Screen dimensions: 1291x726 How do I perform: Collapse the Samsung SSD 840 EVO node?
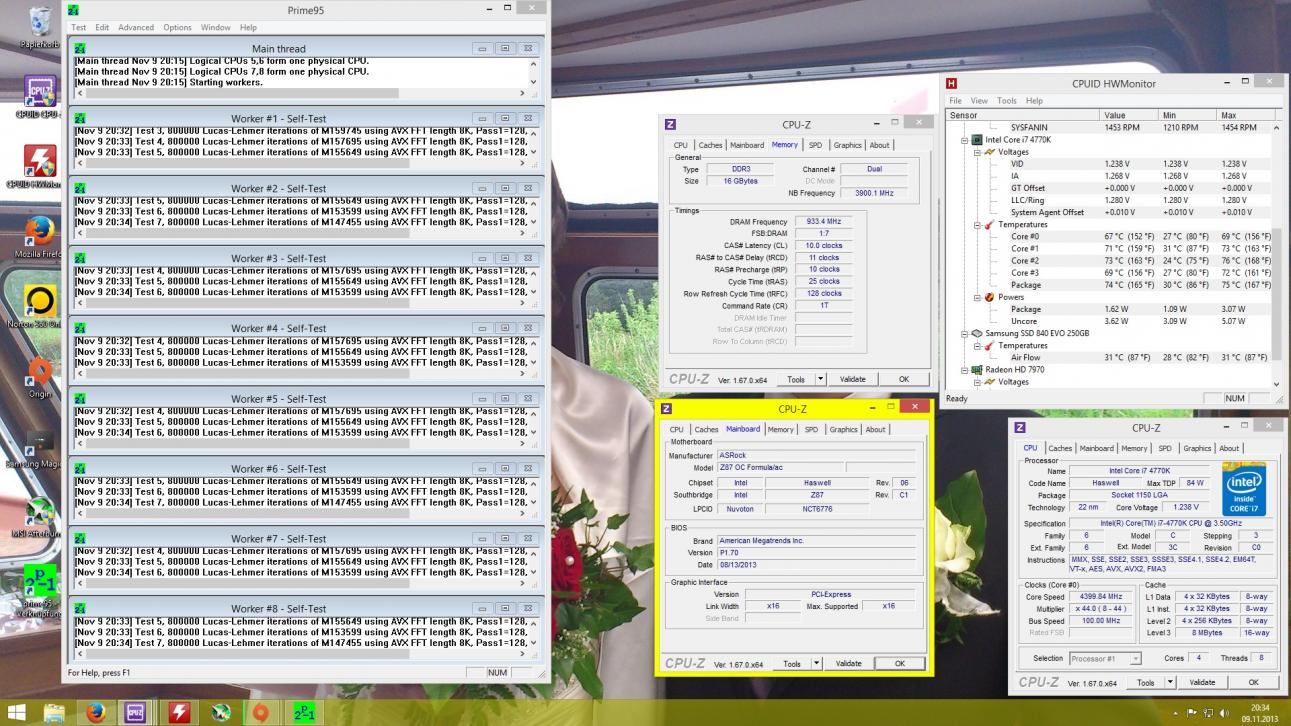[966, 333]
